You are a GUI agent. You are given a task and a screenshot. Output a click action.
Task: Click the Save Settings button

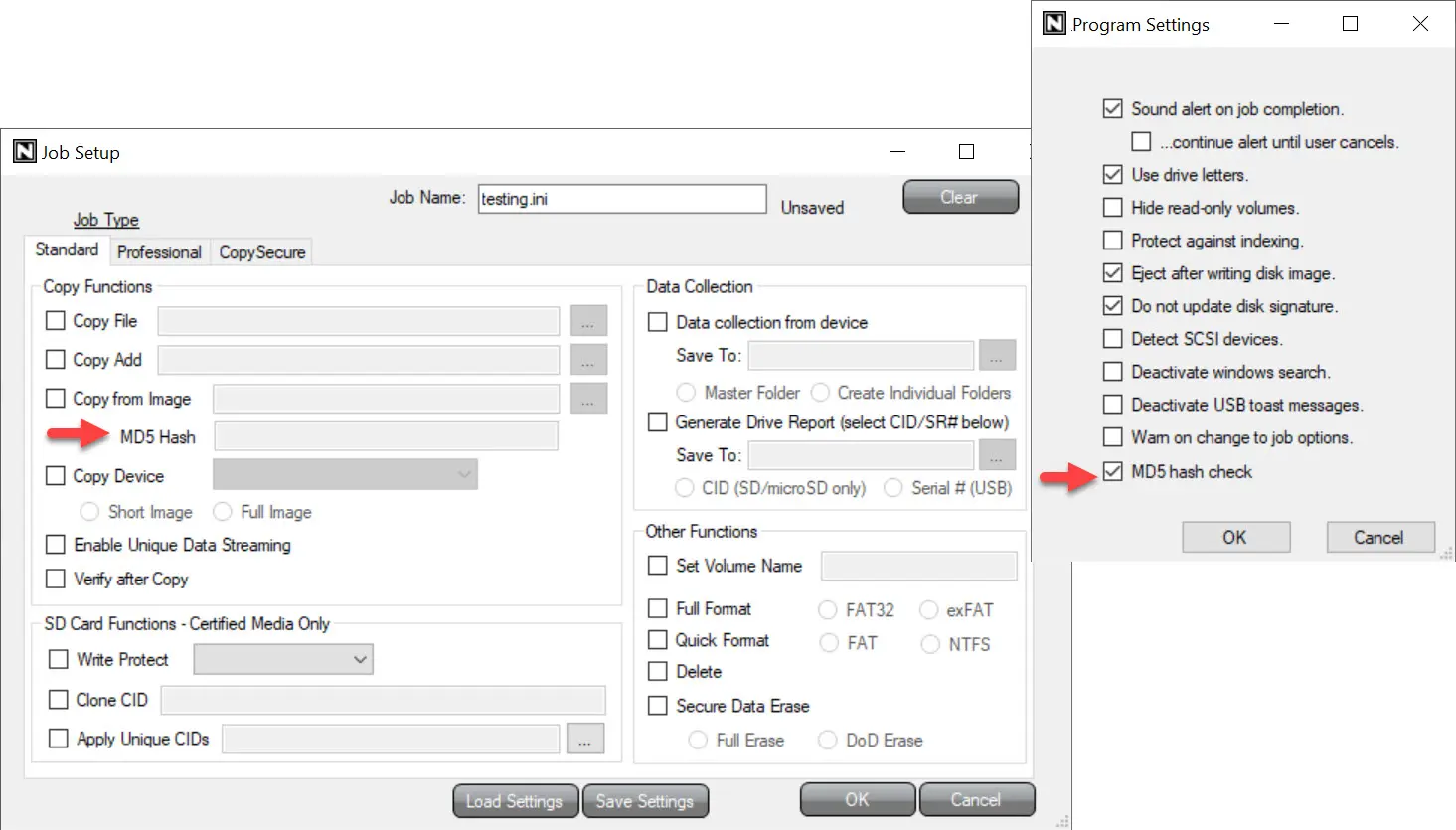pos(645,801)
